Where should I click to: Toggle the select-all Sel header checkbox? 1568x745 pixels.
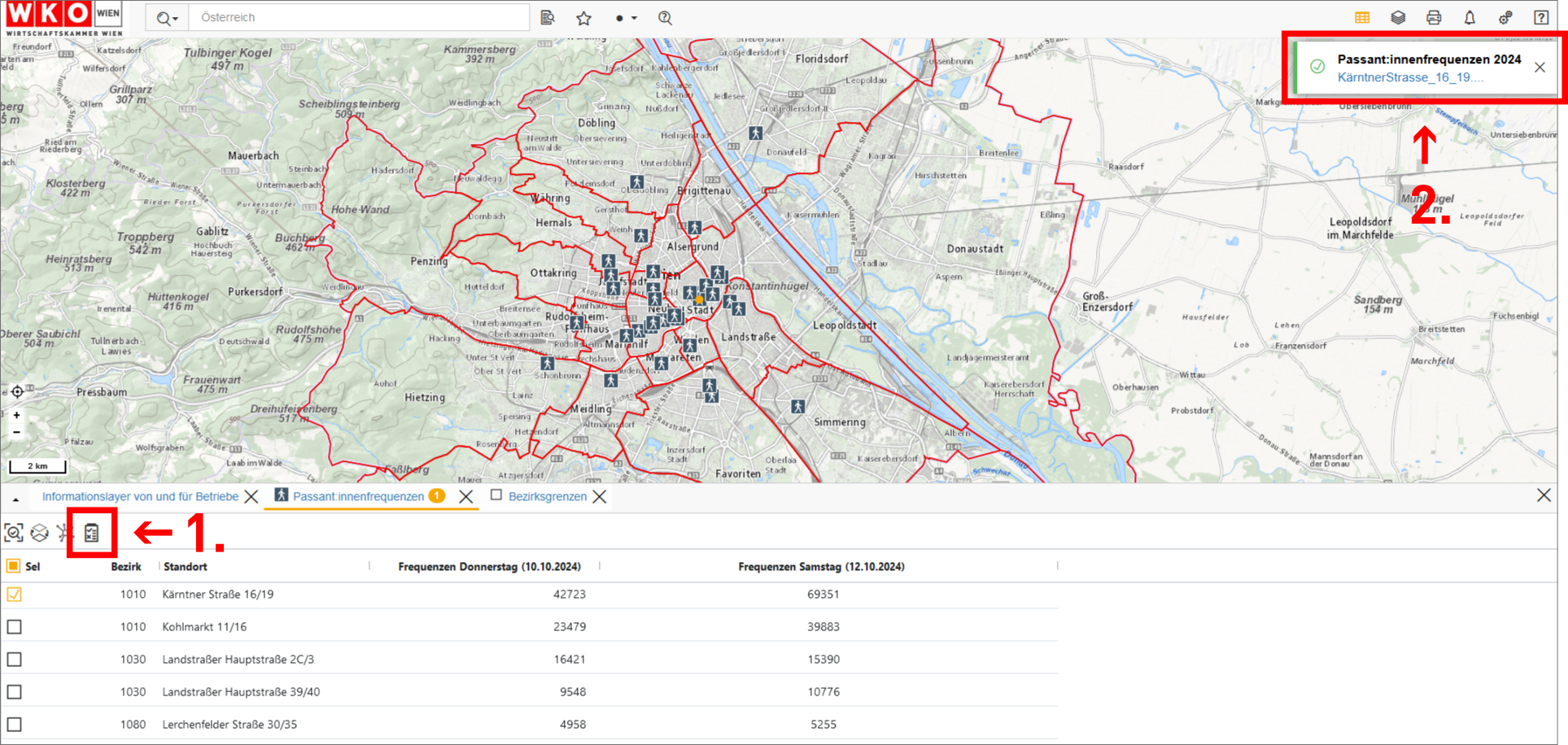13,566
